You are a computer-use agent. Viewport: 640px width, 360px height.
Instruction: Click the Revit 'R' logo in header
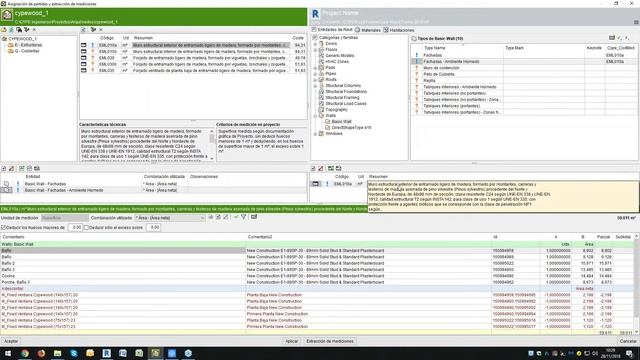[x=315, y=14]
